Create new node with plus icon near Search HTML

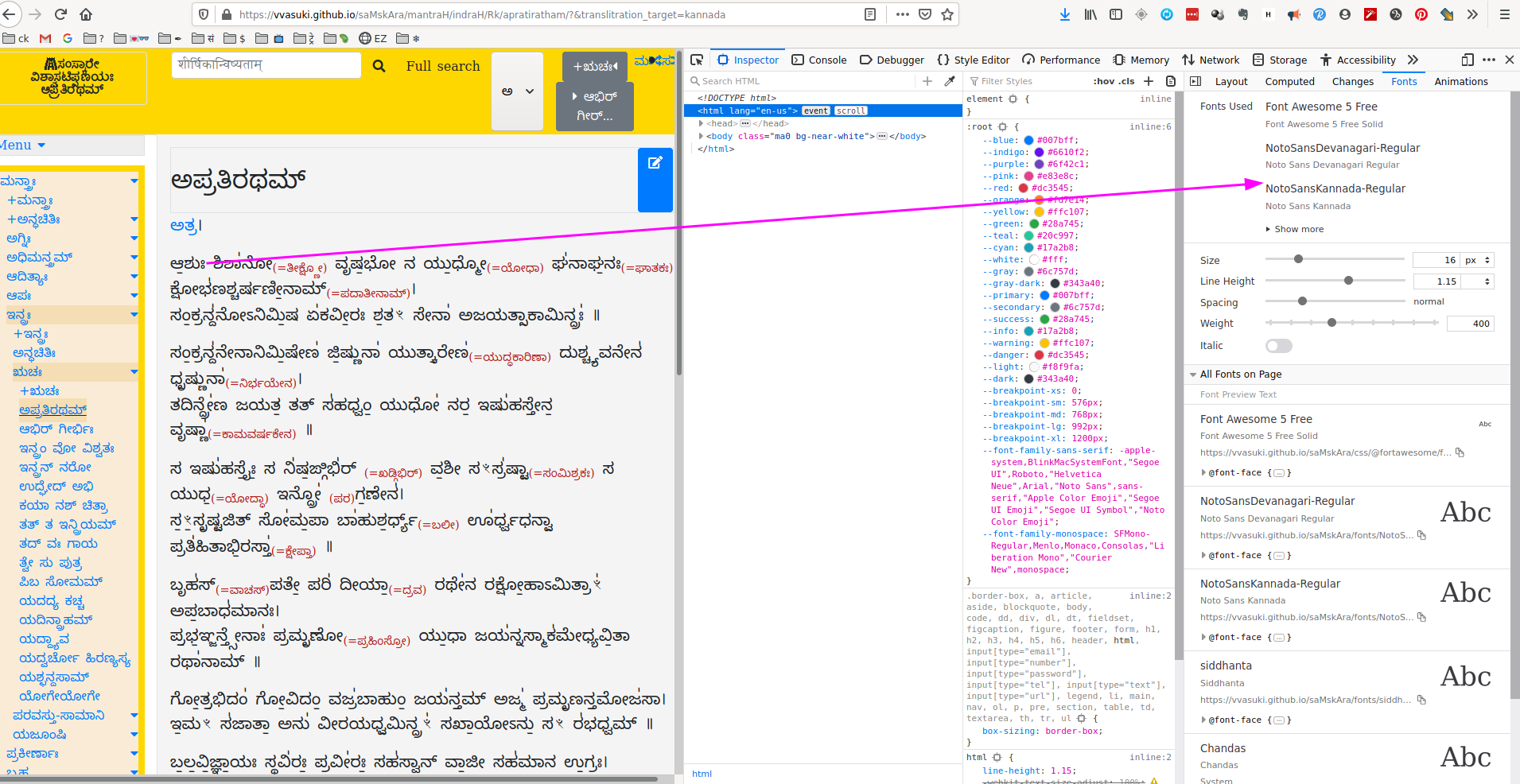click(927, 81)
